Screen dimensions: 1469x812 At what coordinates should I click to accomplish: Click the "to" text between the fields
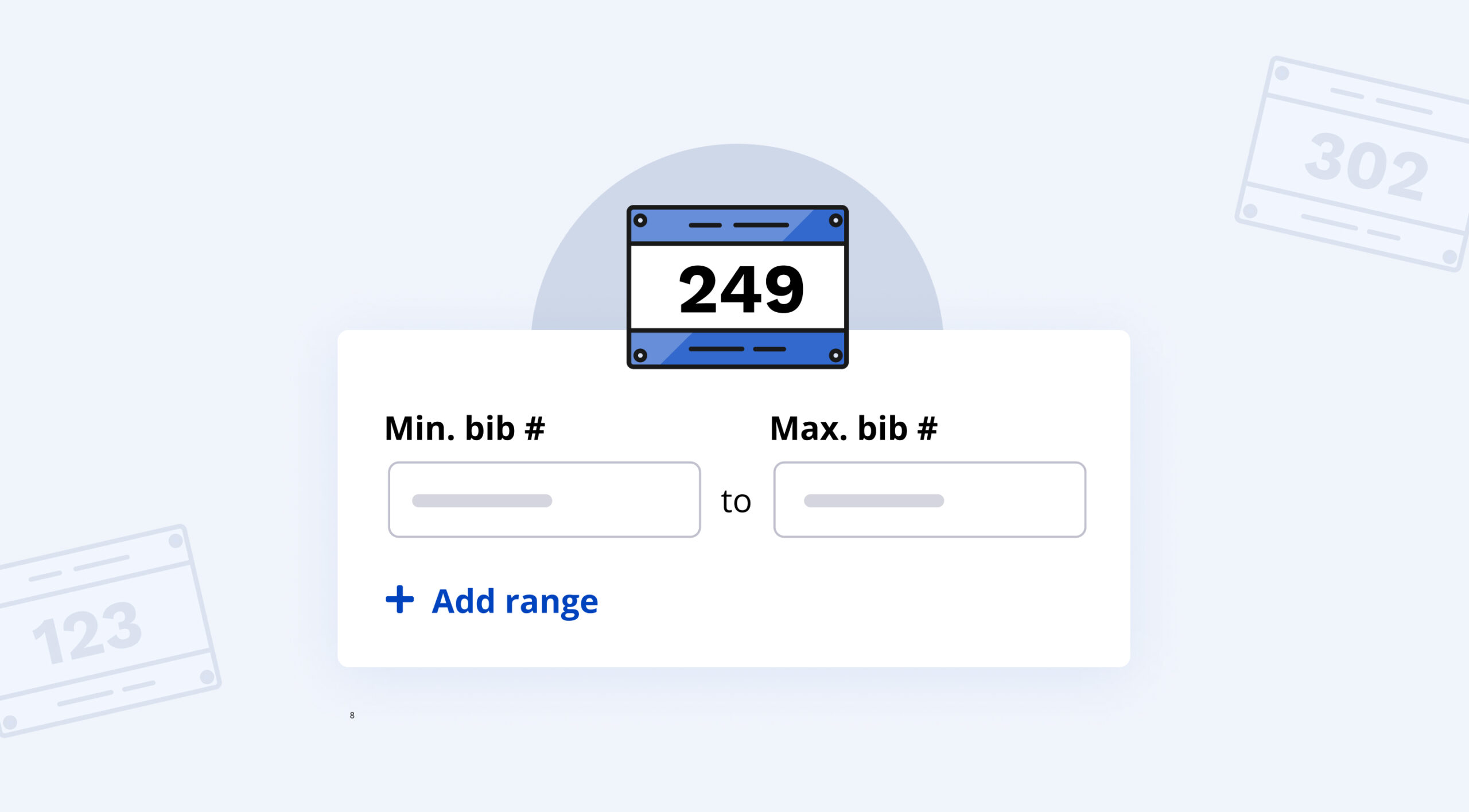pos(736,501)
